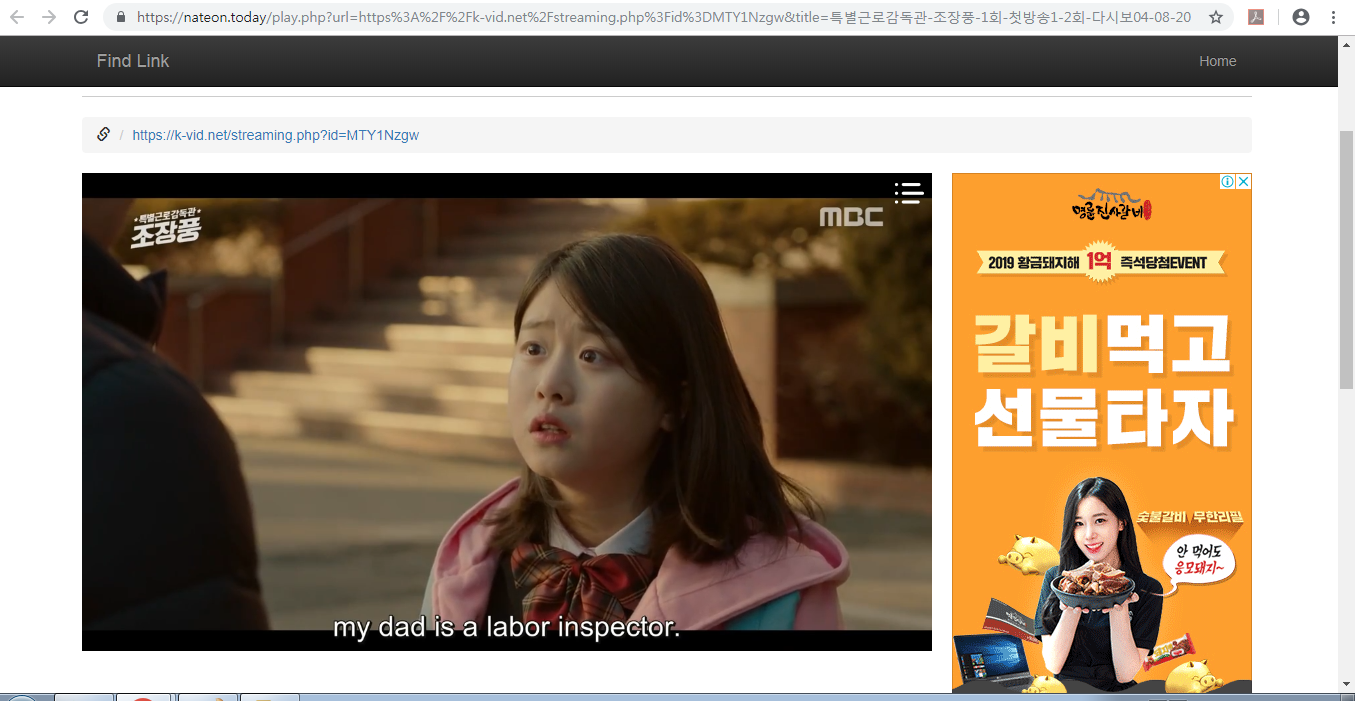Open the video playlist menu icon

click(908, 192)
